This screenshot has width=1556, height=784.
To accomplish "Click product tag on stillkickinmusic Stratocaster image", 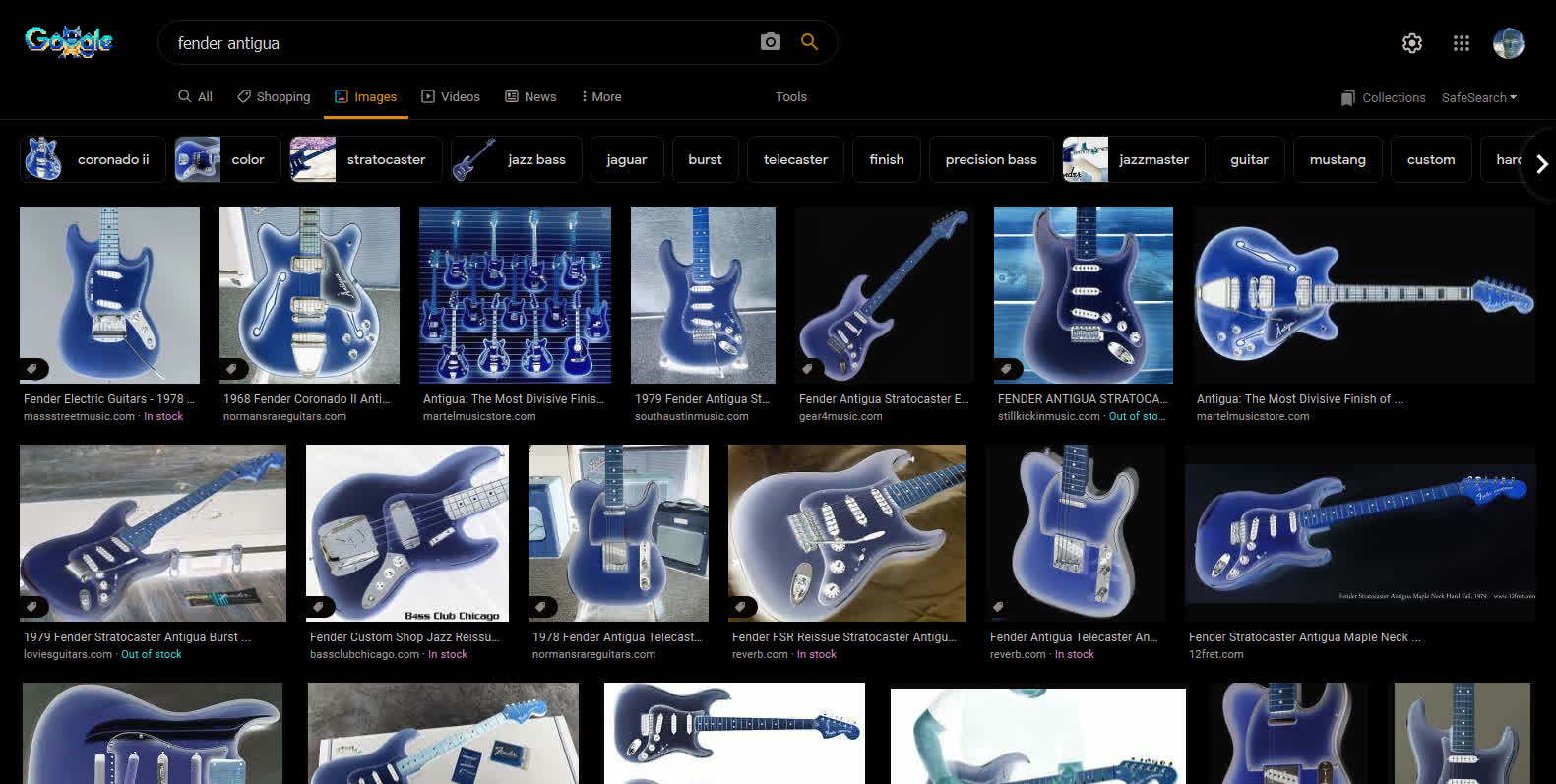I will (x=1007, y=369).
